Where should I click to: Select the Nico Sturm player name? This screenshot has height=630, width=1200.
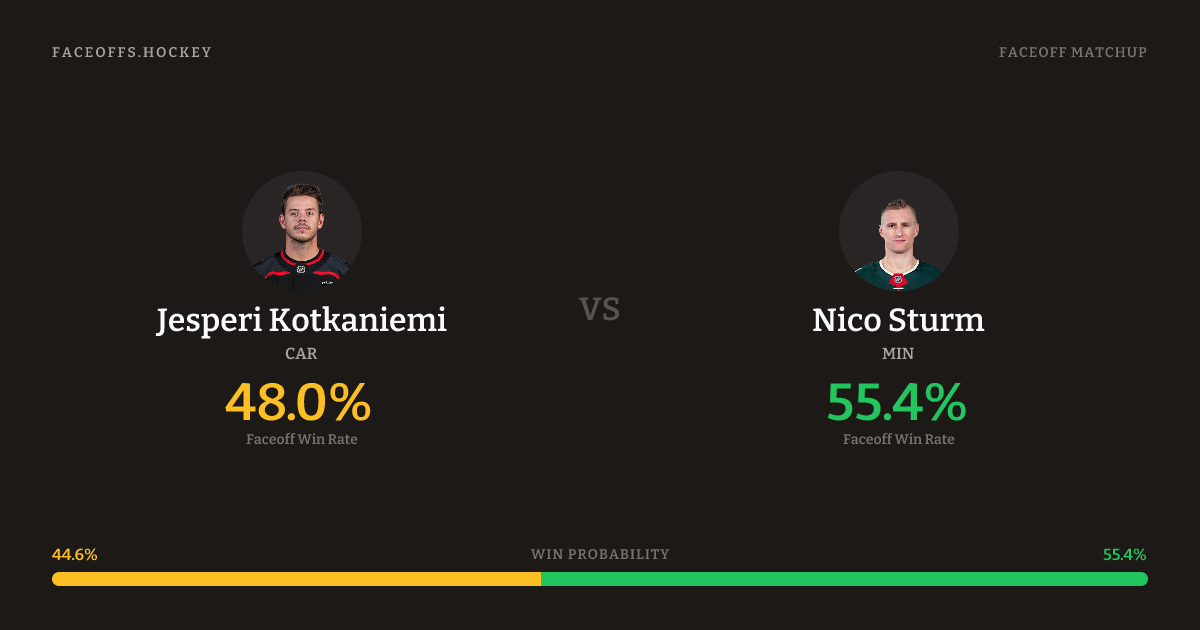(x=898, y=321)
